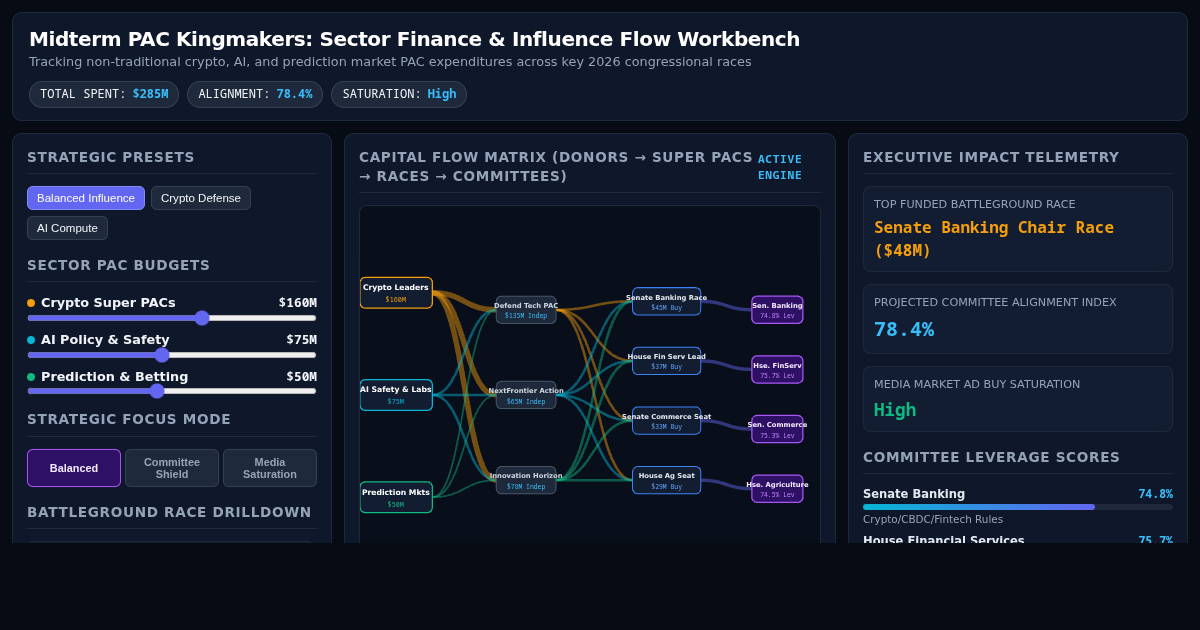Click the Senate Banking Chair Race ($48M) value

point(994,239)
